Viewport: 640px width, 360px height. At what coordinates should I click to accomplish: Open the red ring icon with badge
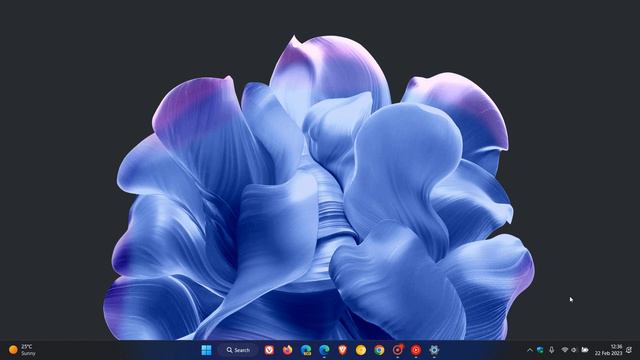(398, 350)
